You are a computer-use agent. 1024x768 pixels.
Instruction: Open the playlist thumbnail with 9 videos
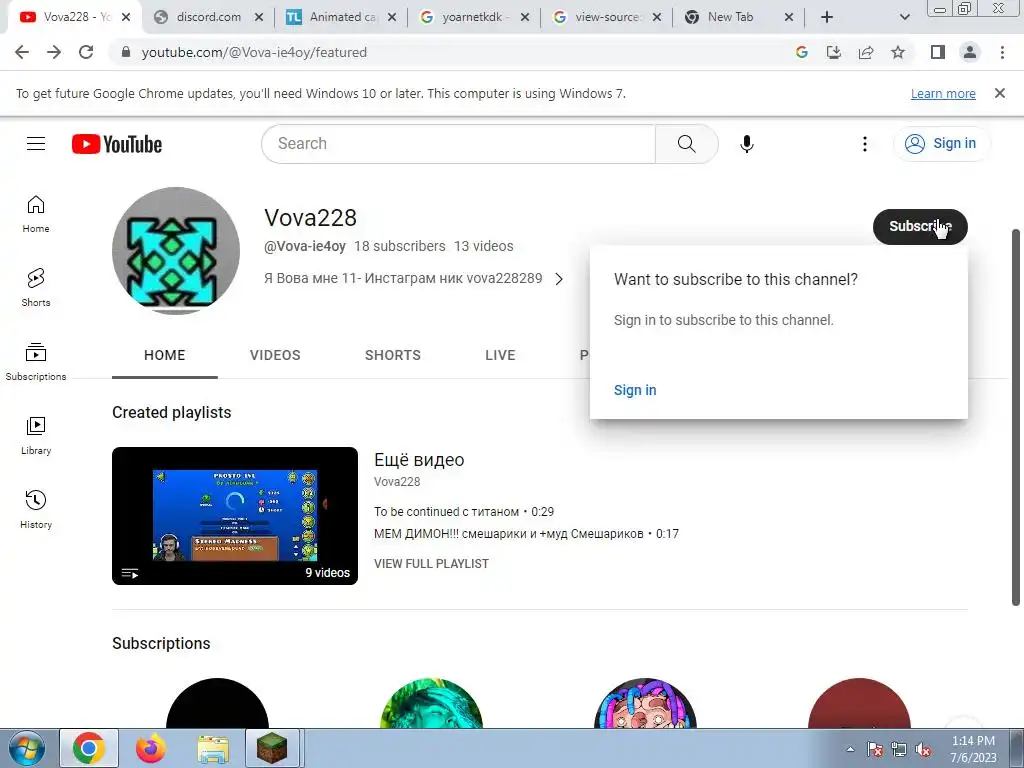(x=235, y=516)
